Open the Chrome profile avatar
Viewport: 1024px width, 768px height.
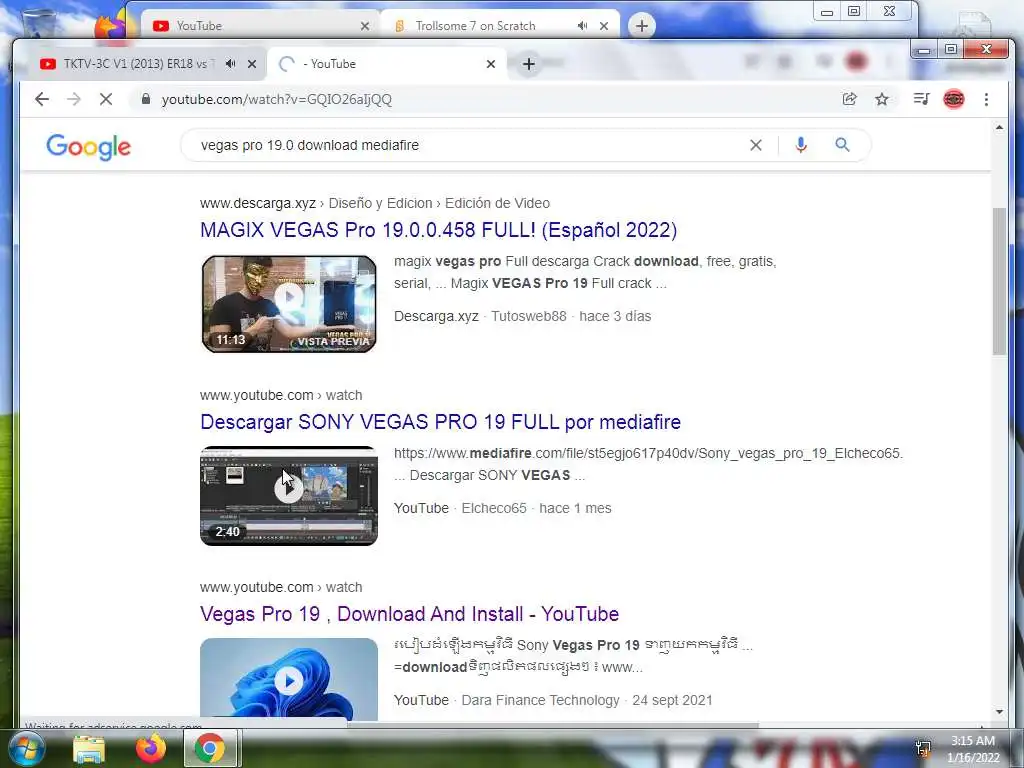[953, 99]
